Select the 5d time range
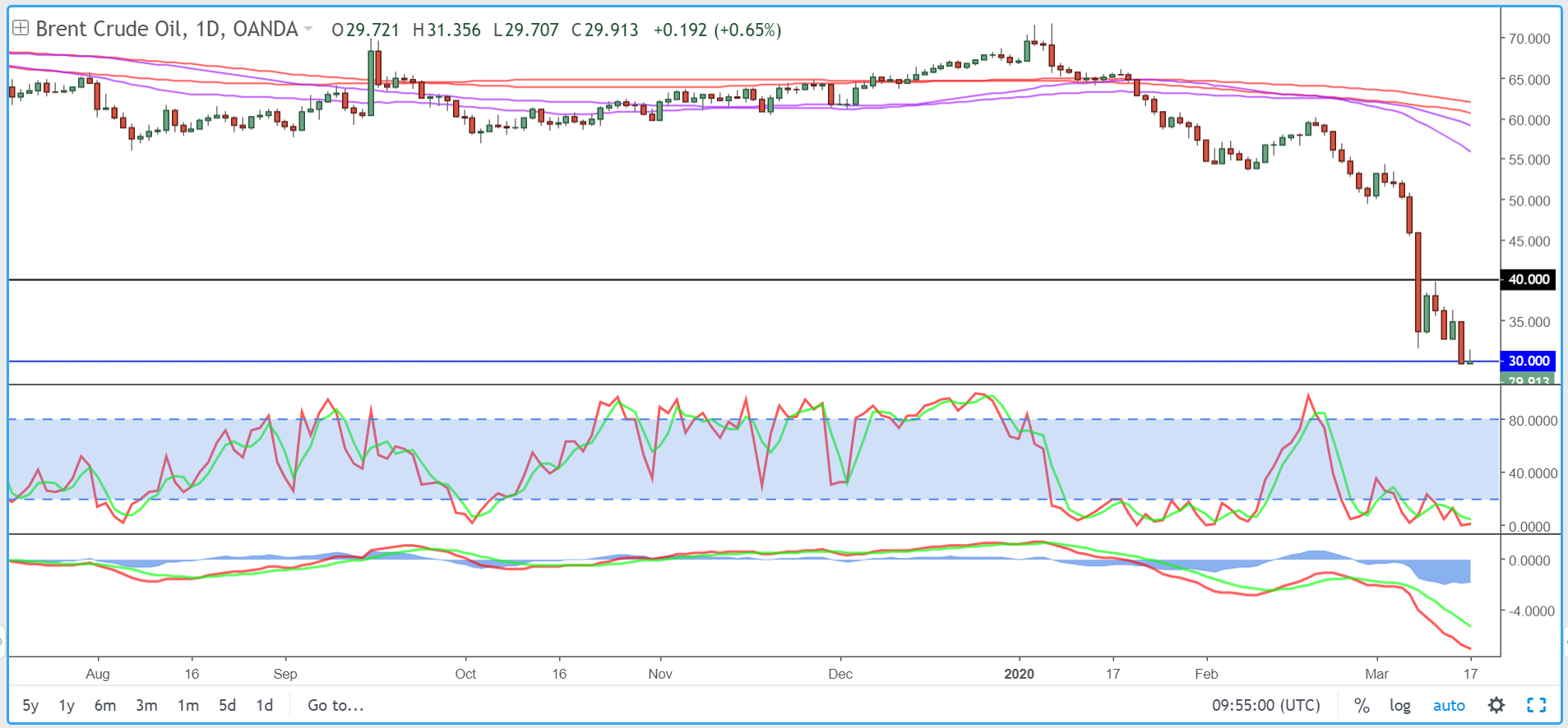 click(228, 705)
